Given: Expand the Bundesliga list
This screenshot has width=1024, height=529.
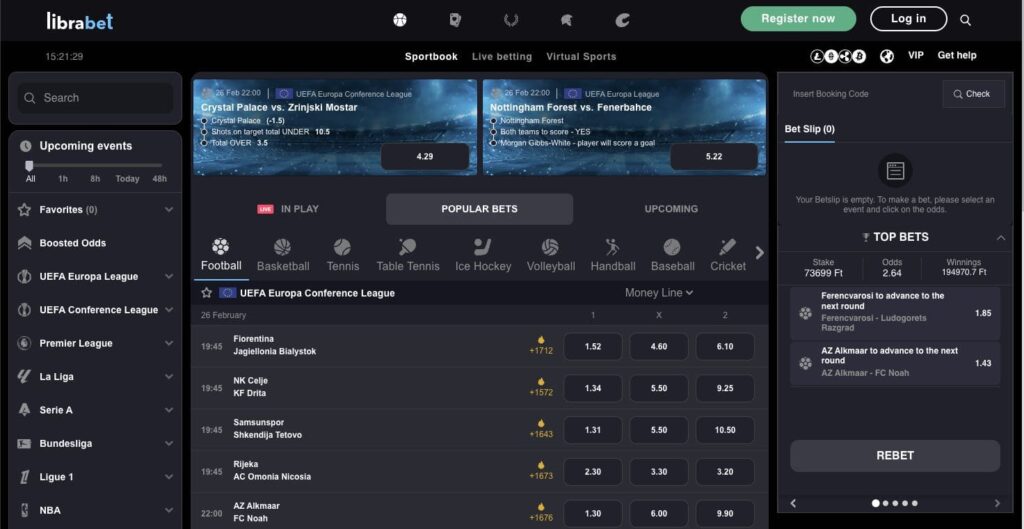Looking at the screenshot, I should 169,443.
